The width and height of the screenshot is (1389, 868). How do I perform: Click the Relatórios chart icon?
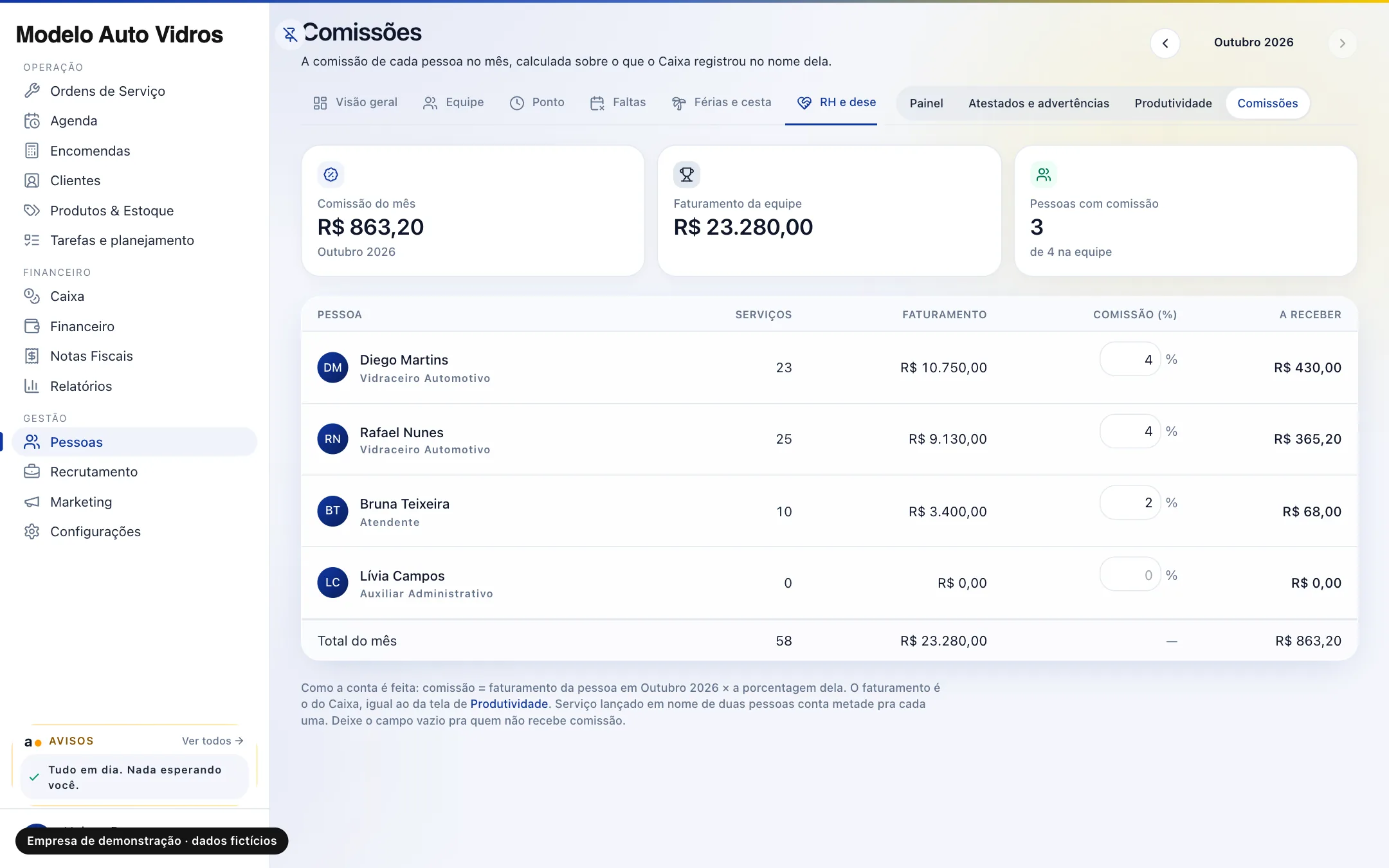pos(32,386)
